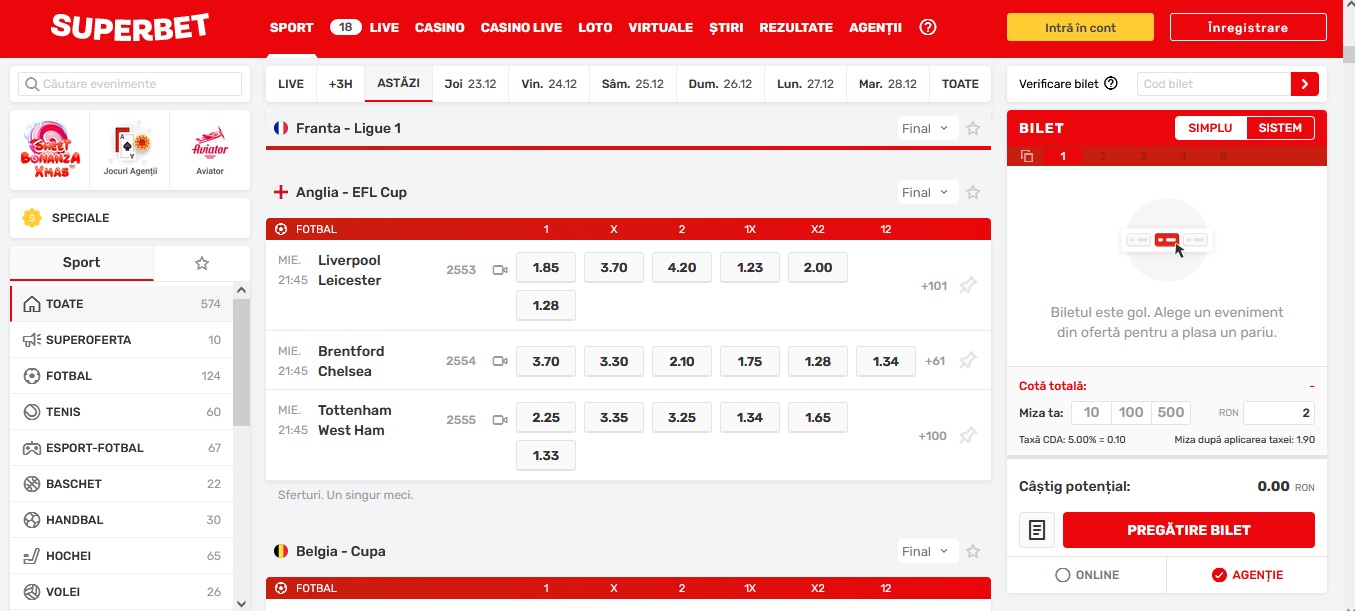Select the Agenție ticket option
The width and height of the screenshot is (1360, 611).
[1247, 575]
